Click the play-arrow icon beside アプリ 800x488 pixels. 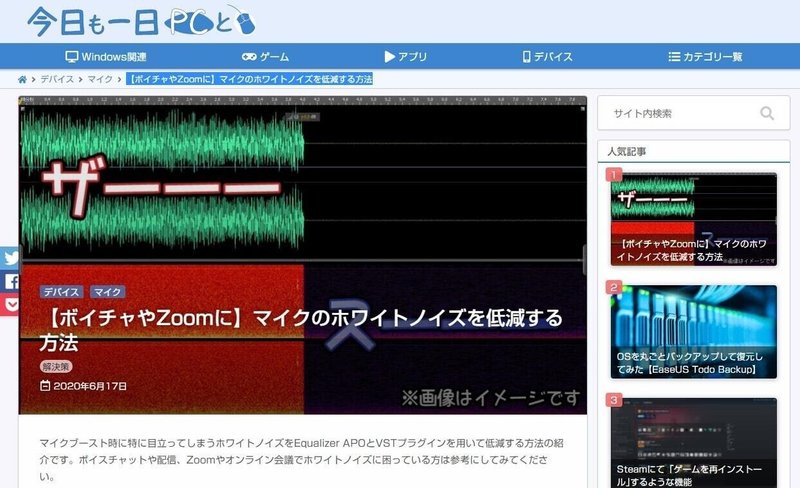[x=389, y=57]
